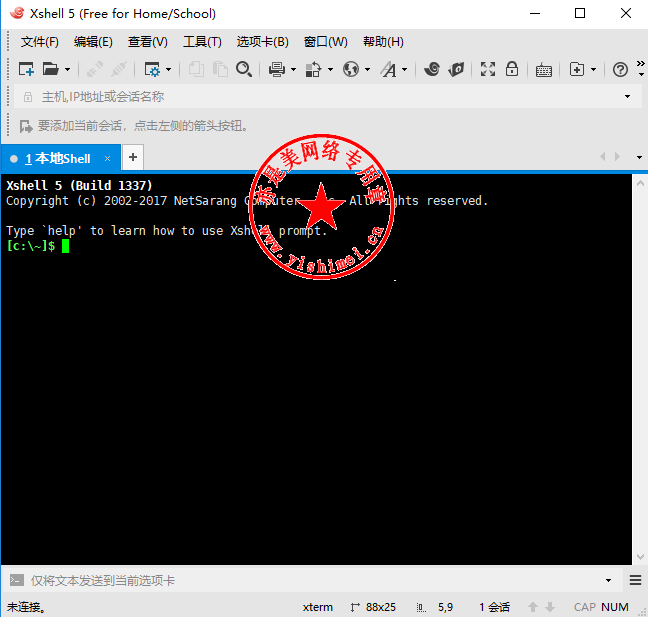Click the terminal prompt line [c:\~]$
The image size is (648, 617).
click(31, 246)
